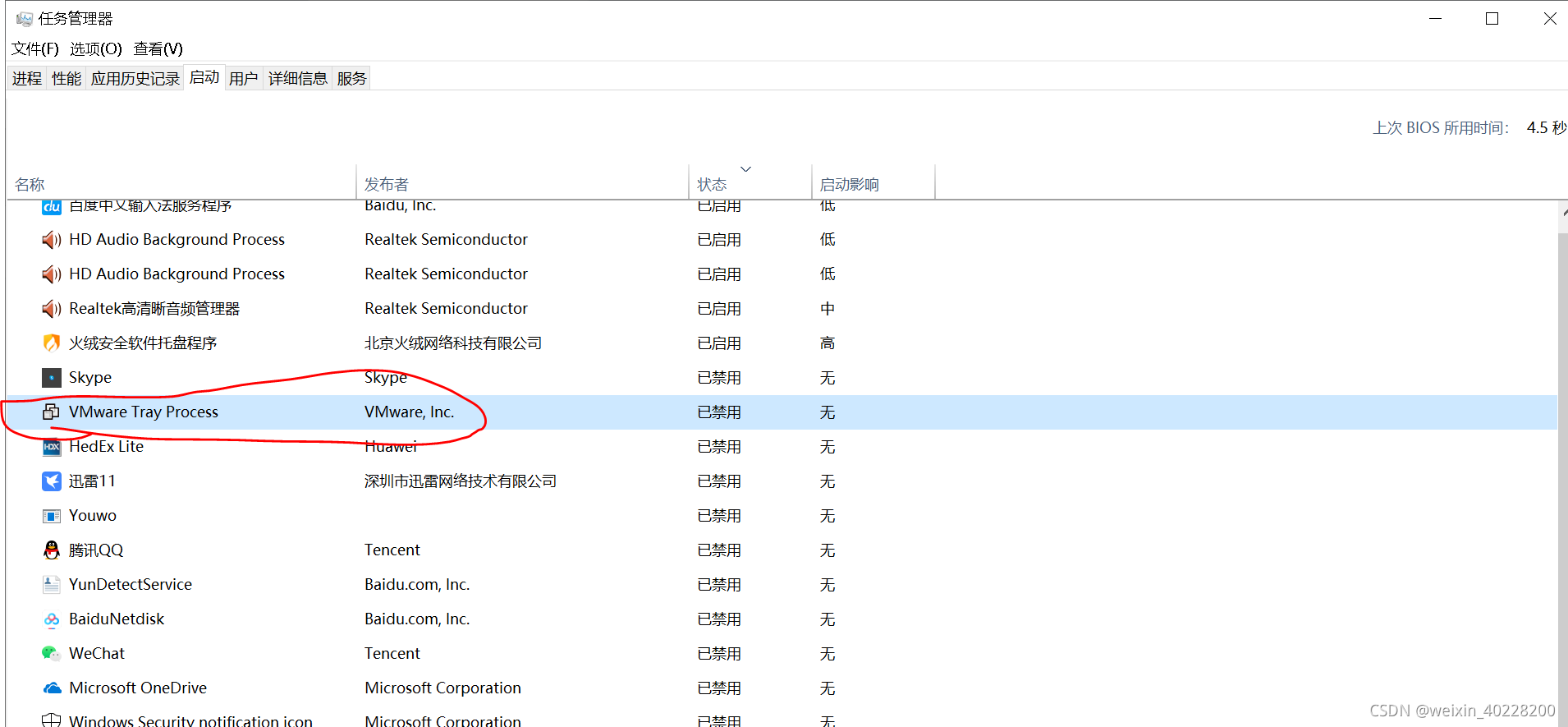Click Huawei publisher in HedEx Lite row
This screenshot has width=1568, height=727.
[x=391, y=447]
